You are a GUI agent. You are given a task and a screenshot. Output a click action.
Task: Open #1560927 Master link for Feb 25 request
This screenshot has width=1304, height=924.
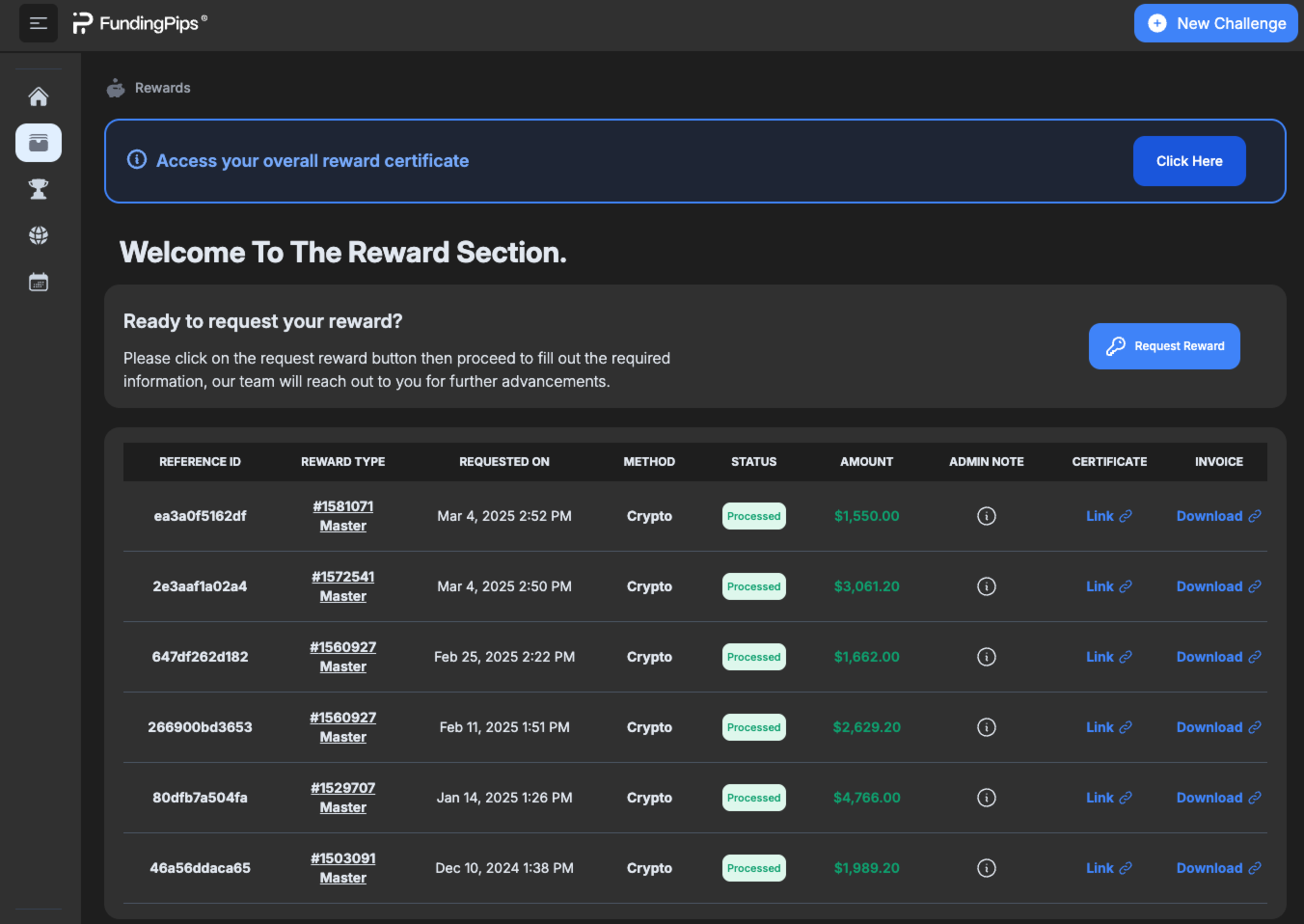[x=343, y=657]
